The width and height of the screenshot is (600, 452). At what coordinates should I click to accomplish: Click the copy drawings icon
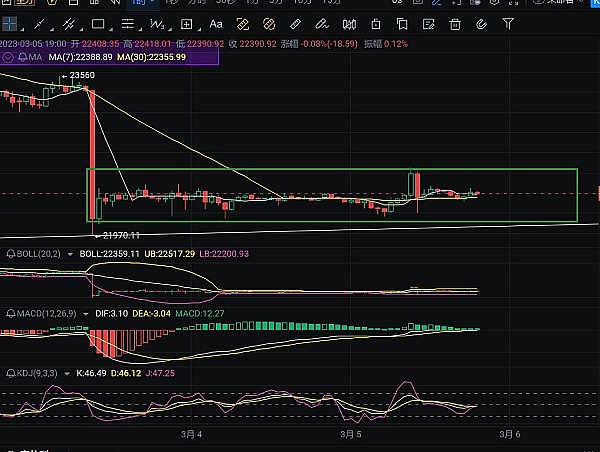402,24
